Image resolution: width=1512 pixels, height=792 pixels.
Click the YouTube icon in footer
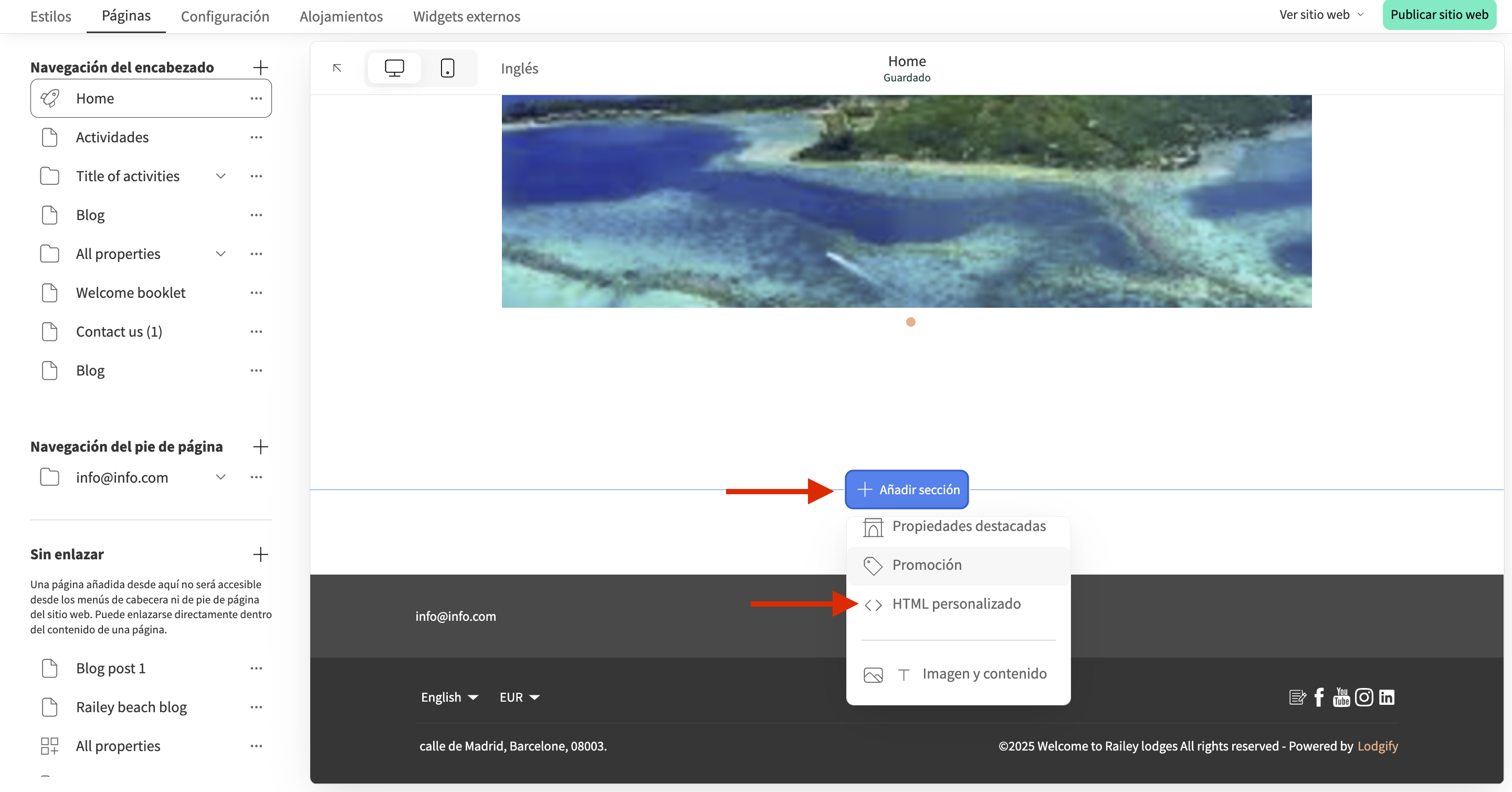(x=1341, y=697)
